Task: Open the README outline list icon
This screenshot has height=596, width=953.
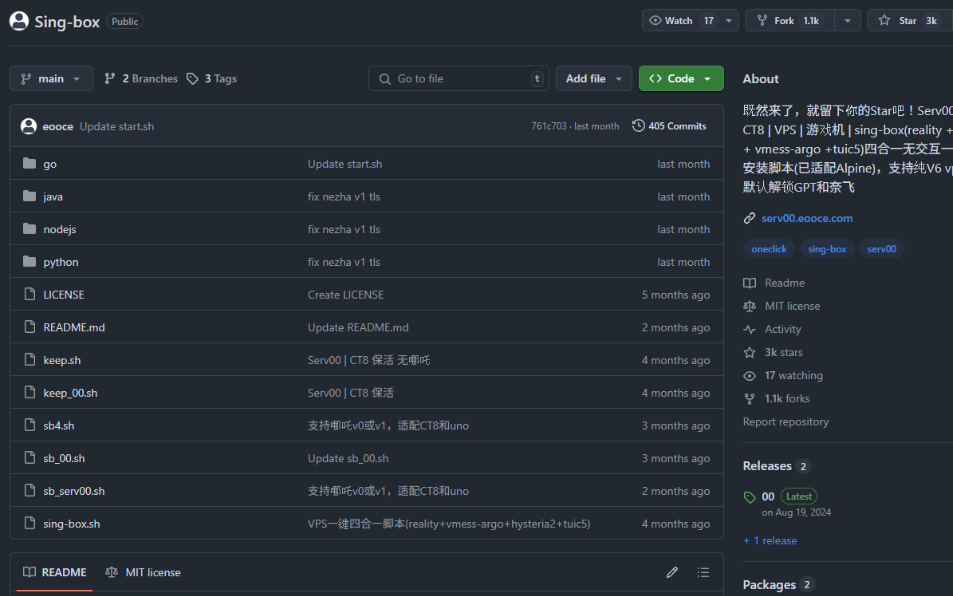Action: pos(703,572)
